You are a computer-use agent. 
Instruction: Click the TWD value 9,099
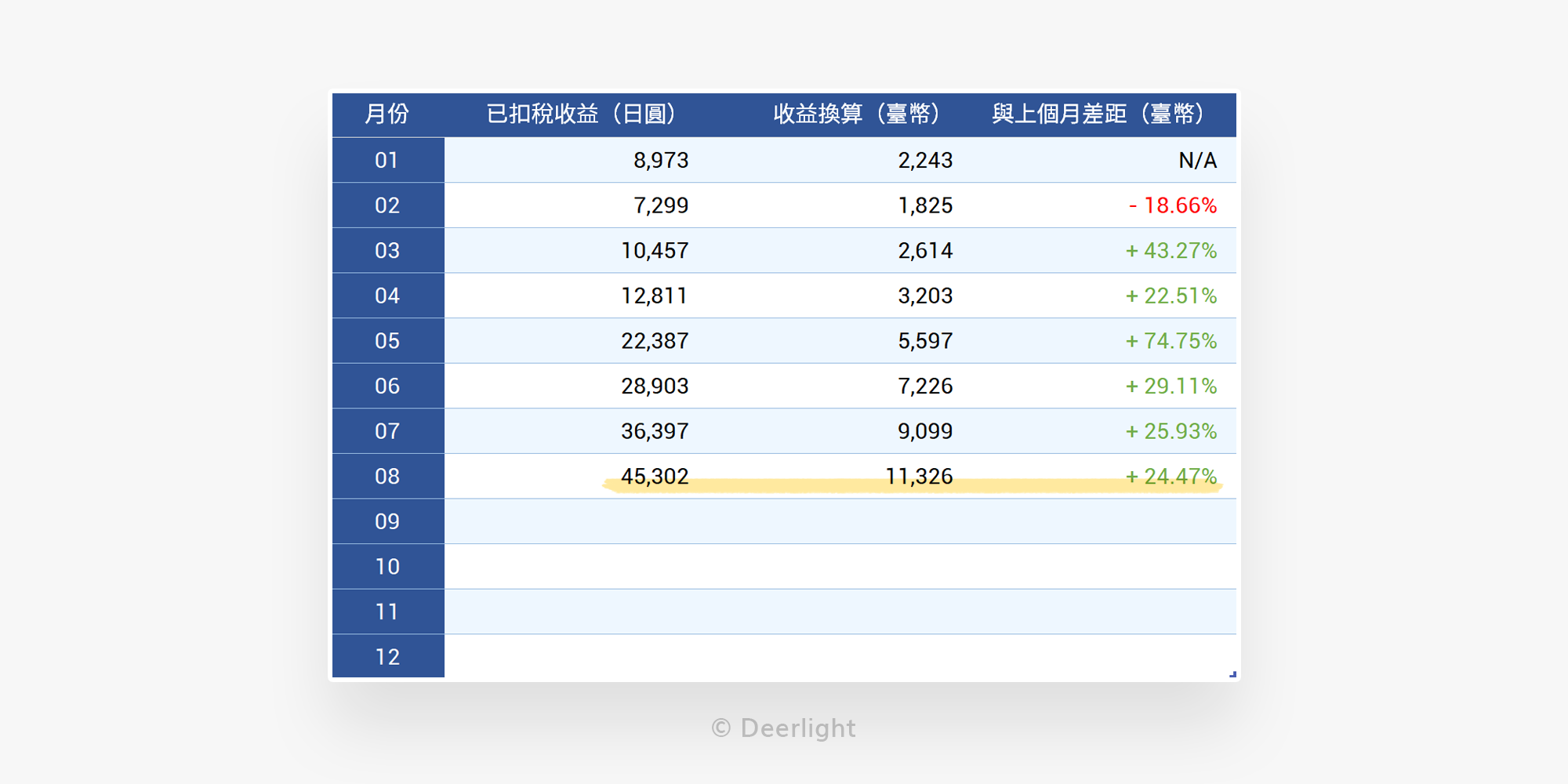925,431
